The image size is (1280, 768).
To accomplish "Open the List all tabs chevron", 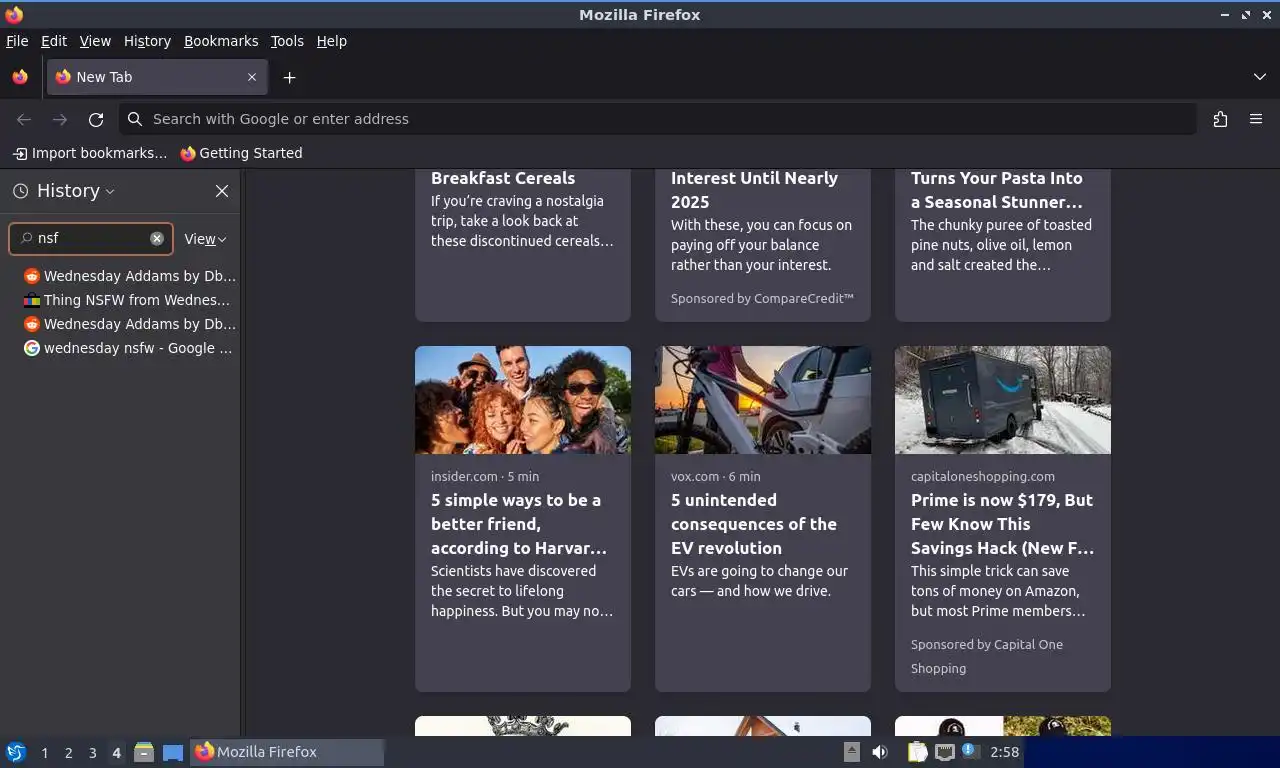I will (1260, 77).
